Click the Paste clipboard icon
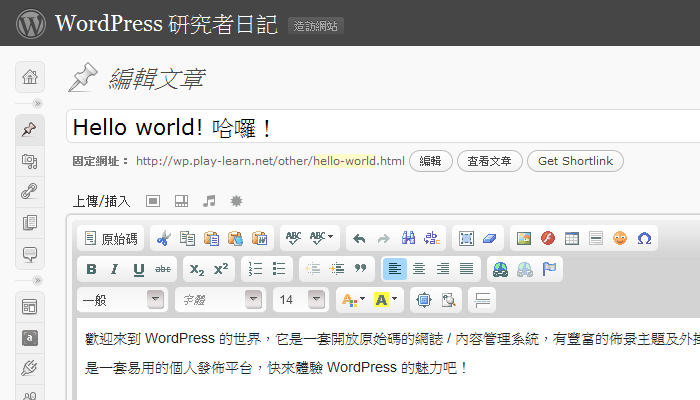 point(211,238)
